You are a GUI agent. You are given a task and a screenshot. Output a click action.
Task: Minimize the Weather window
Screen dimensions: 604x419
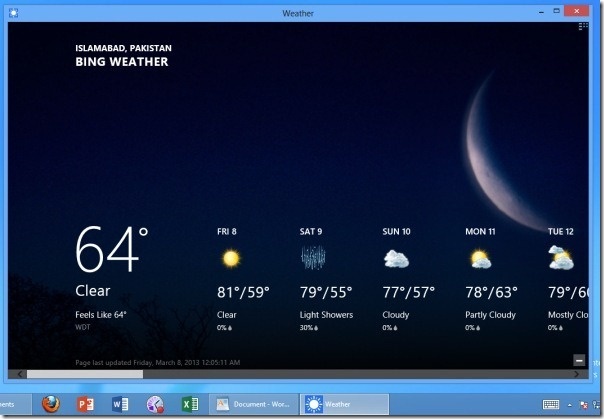tap(541, 12)
